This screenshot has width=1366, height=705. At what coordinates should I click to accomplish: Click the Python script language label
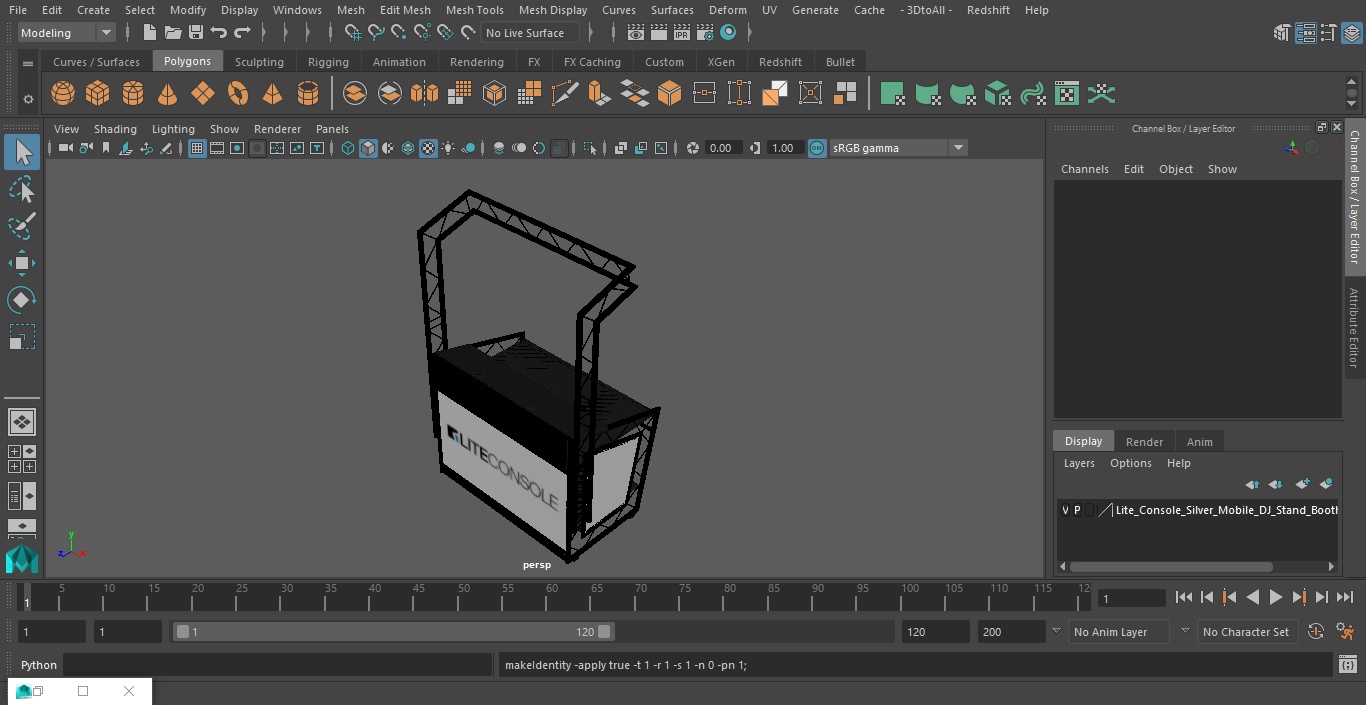tap(39, 665)
